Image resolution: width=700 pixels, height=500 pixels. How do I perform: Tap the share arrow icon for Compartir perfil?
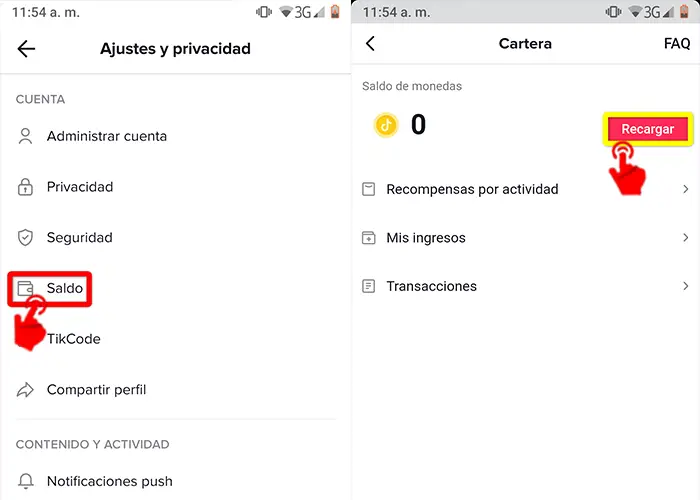(26, 390)
